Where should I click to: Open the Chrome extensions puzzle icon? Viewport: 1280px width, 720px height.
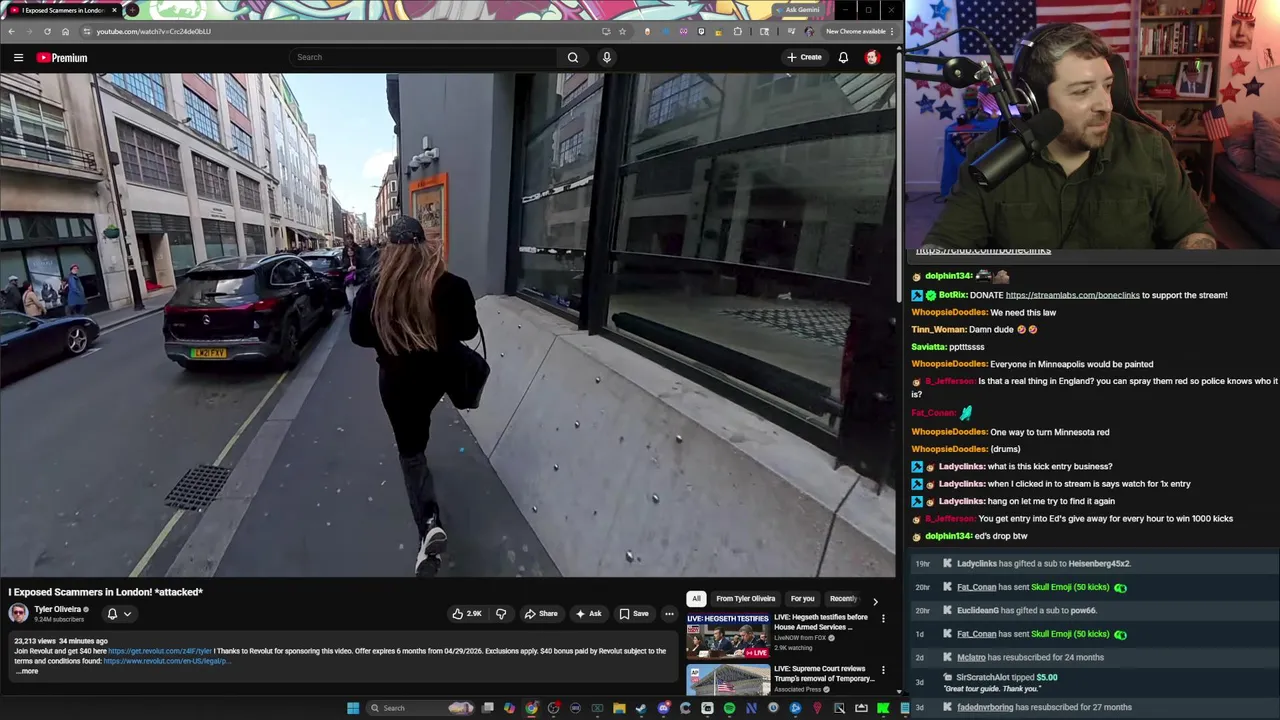(x=738, y=31)
